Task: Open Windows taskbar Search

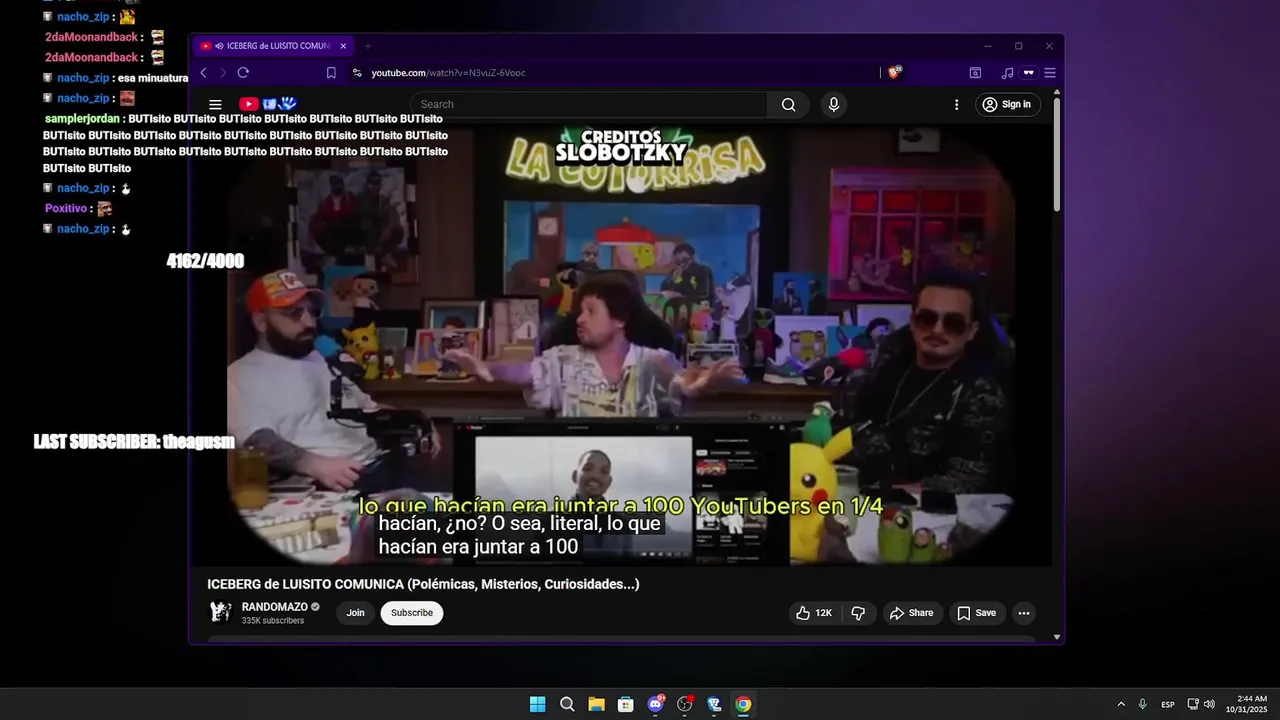Action: click(x=567, y=704)
